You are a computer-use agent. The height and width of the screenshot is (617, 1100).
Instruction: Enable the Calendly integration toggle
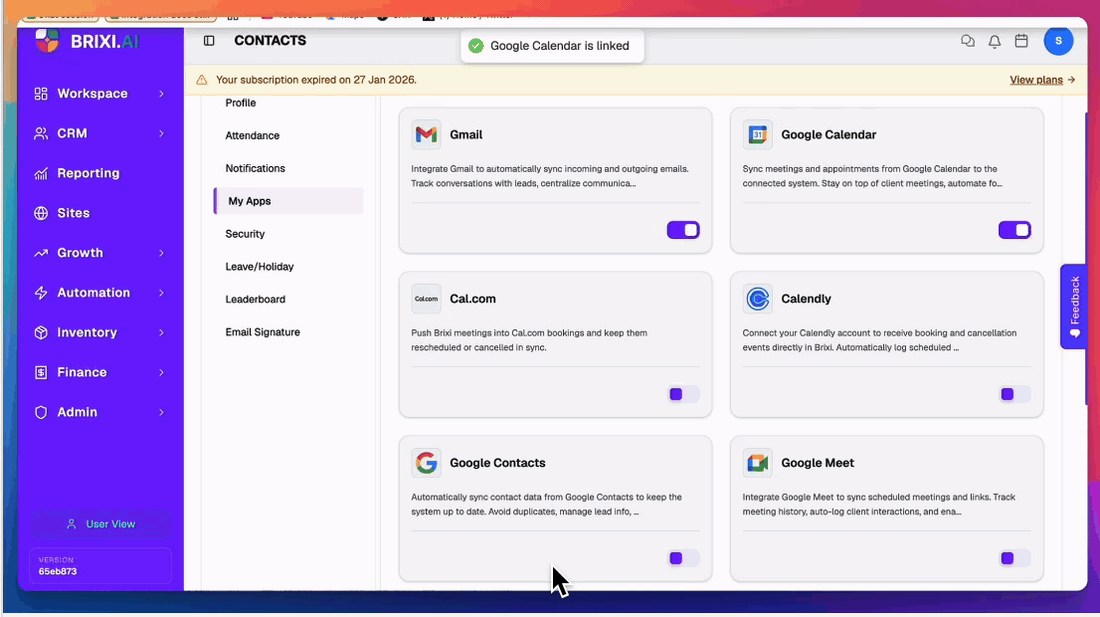(1014, 394)
